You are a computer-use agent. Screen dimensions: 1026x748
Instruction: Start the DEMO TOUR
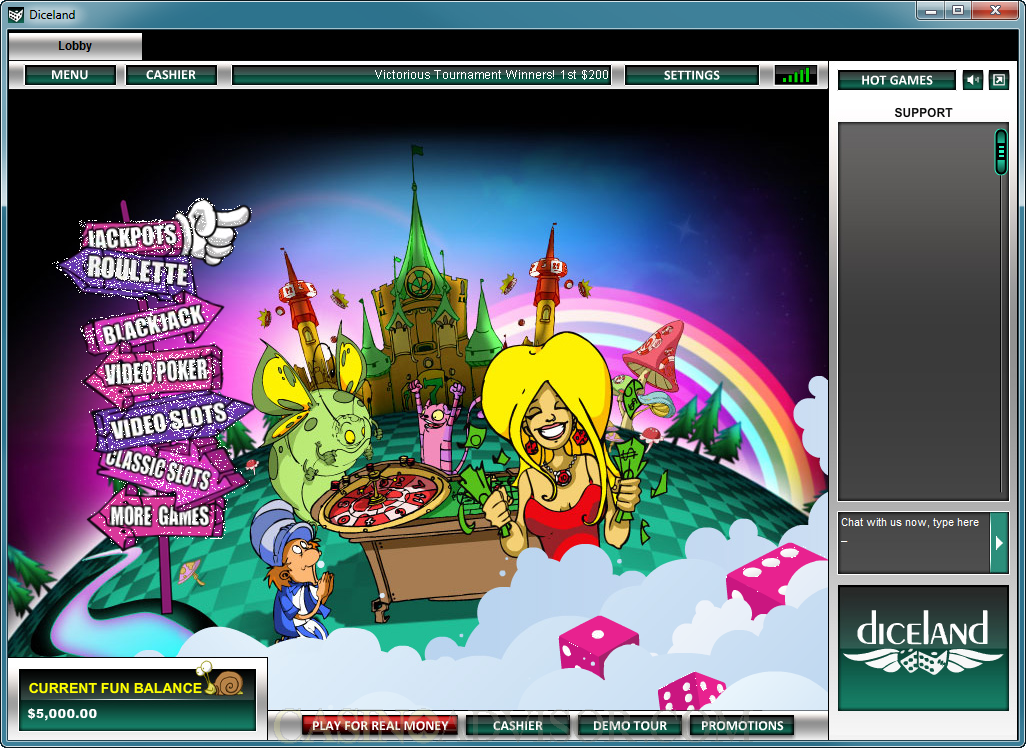click(x=629, y=726)
